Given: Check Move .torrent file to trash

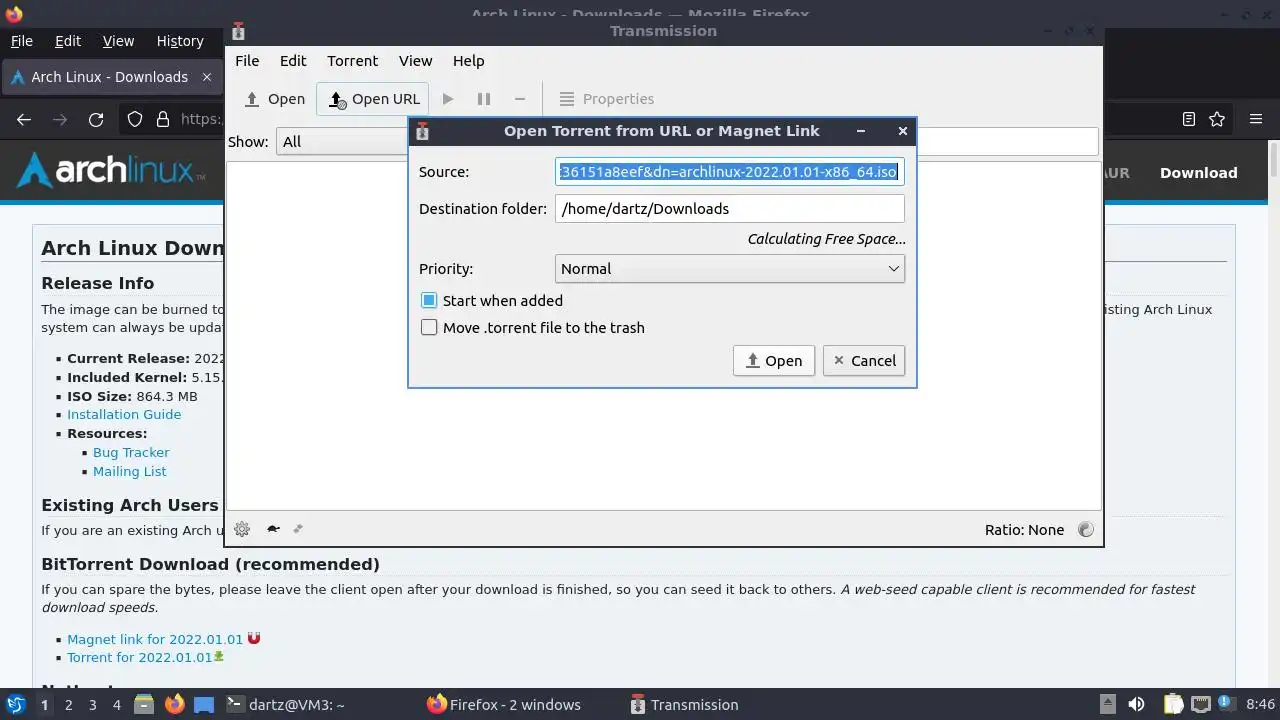Looking at the screenshot, I should (429, 328).
